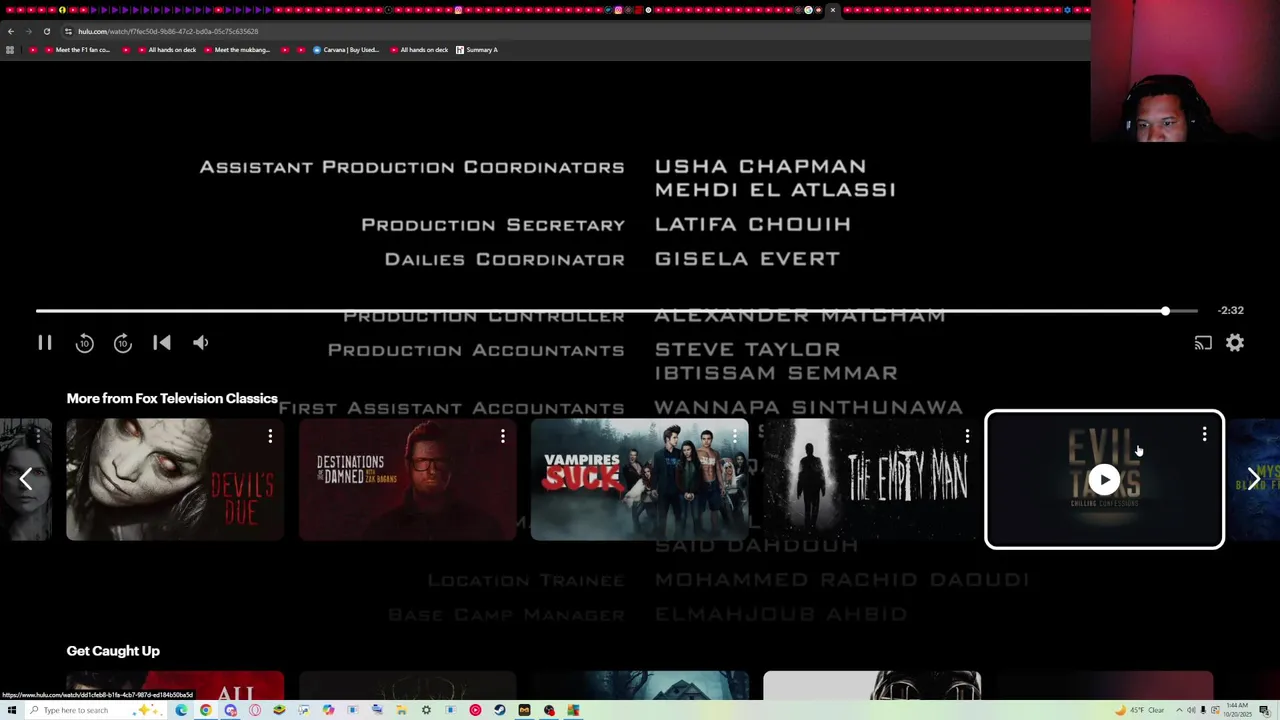This screenshot has height=720, width=1280.
Task: Open the Carvana Buy Used bookmark
Action: [346, 50]
